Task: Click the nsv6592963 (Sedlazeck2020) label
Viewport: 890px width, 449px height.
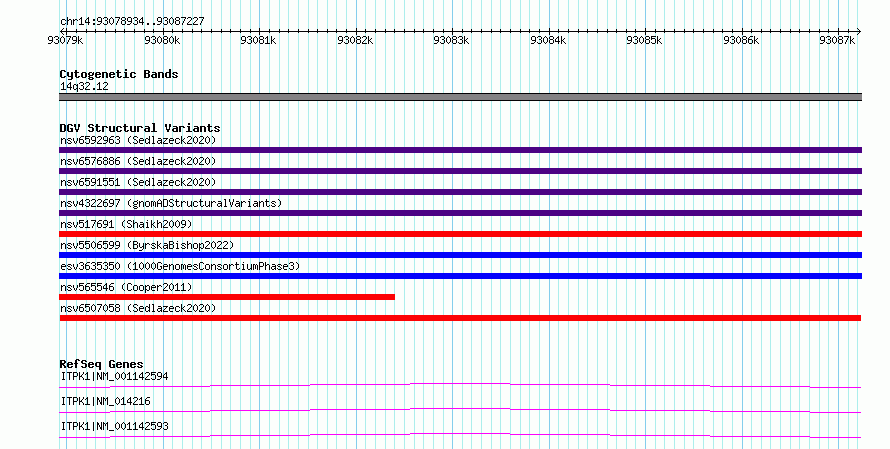Action: [x=138, y=140]
